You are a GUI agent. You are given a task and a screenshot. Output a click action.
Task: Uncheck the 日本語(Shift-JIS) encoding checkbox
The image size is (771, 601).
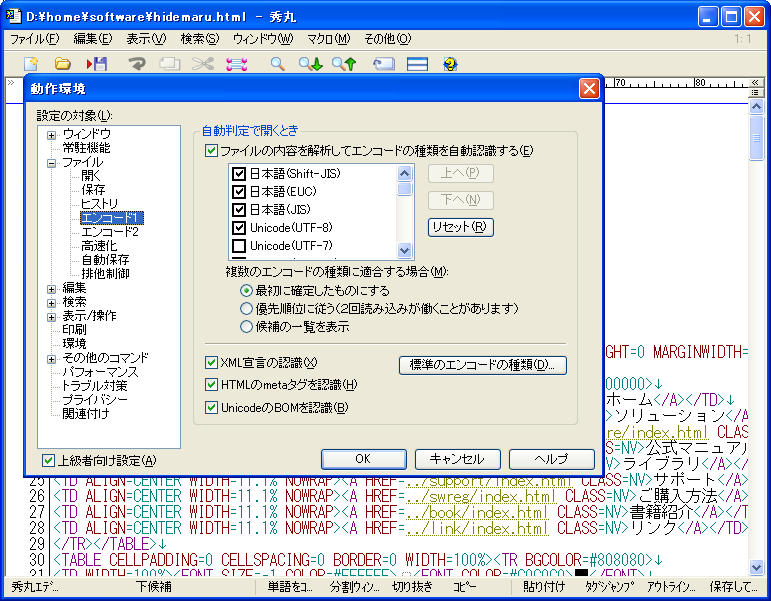pyautogui.click(x=239, y=174)
